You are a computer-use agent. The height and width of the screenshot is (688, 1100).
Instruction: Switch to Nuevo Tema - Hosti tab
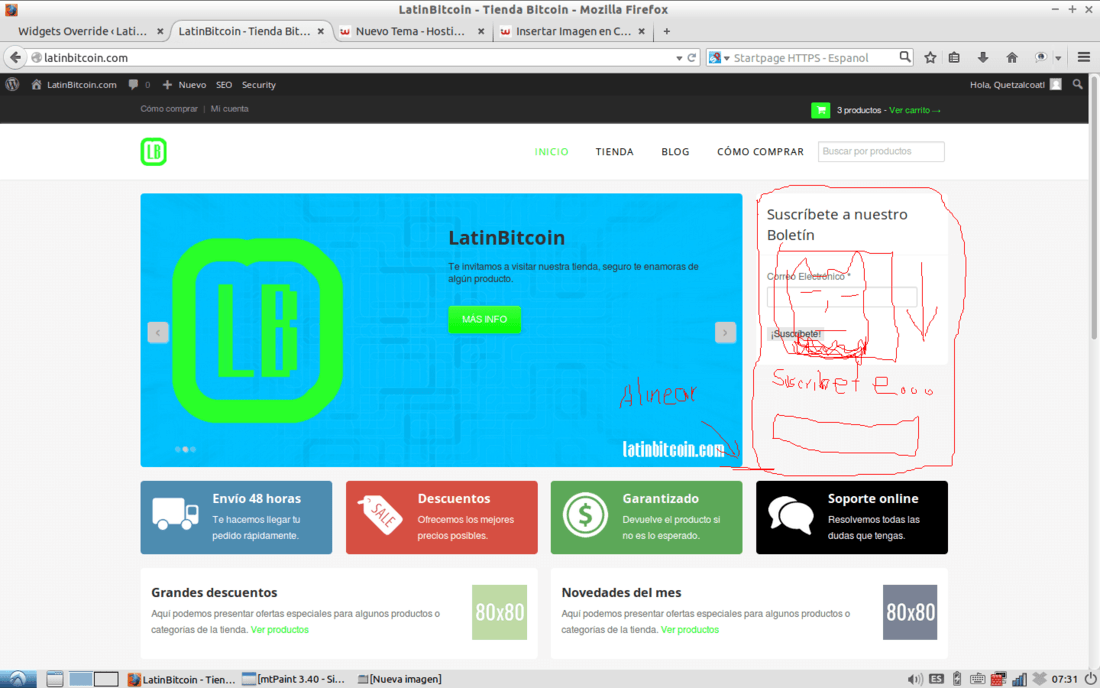410,31
